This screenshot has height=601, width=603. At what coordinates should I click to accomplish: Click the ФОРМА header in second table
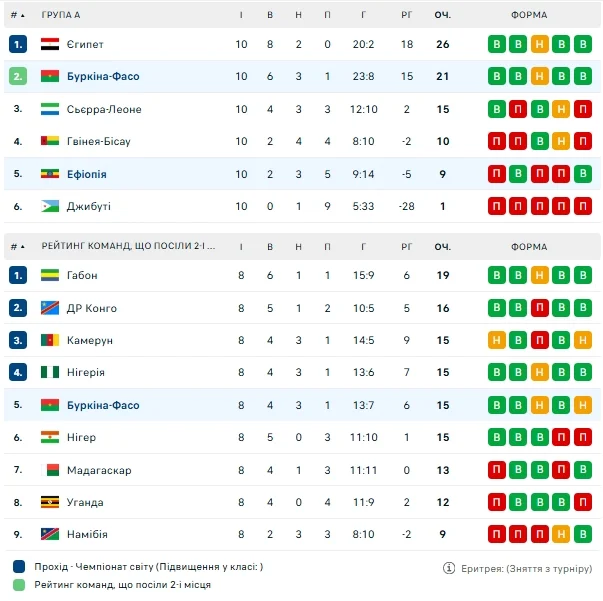pyautogui.click(x=528, y=246)
